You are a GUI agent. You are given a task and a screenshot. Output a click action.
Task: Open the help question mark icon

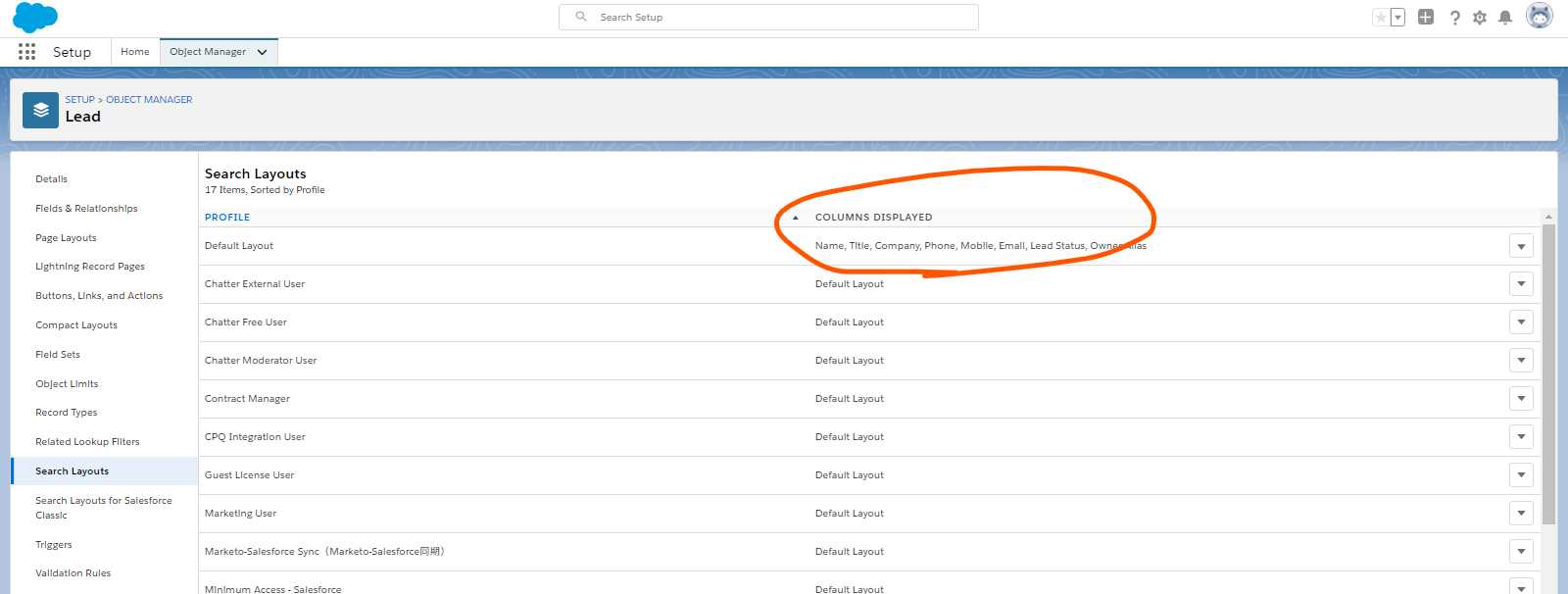[x=1455, y=18]
